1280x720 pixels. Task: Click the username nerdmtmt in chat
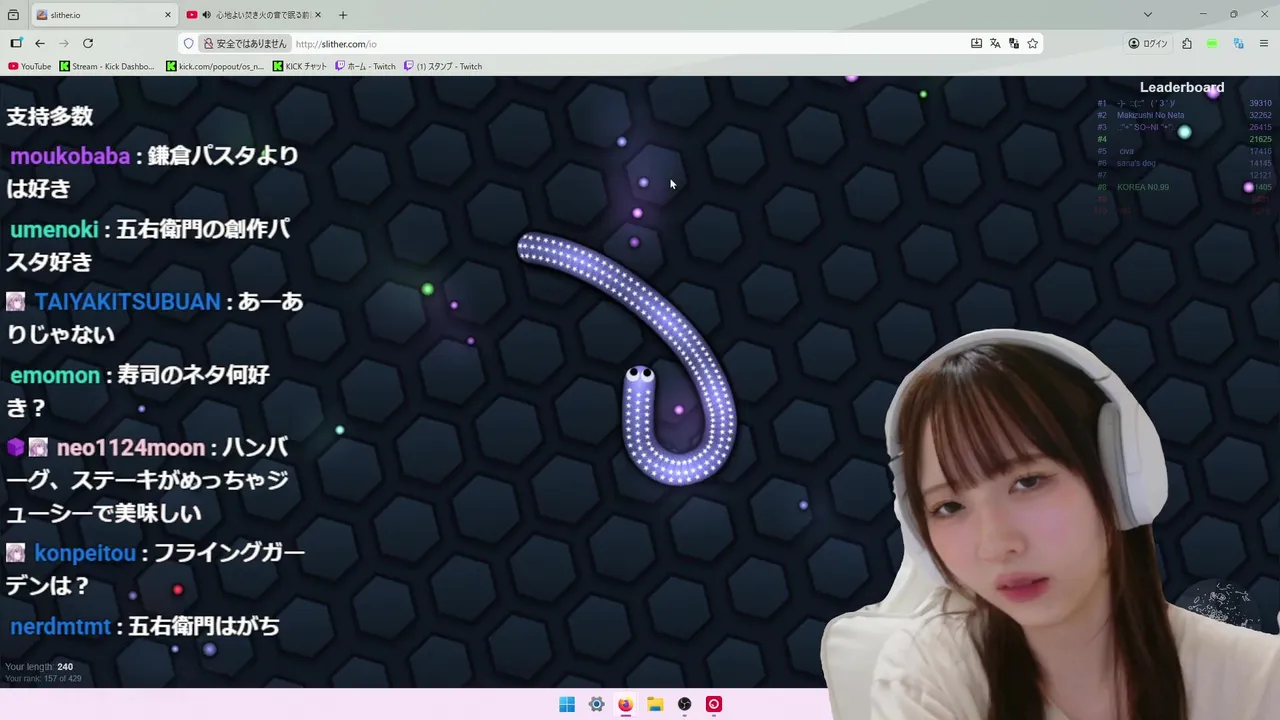click(60, 627)
